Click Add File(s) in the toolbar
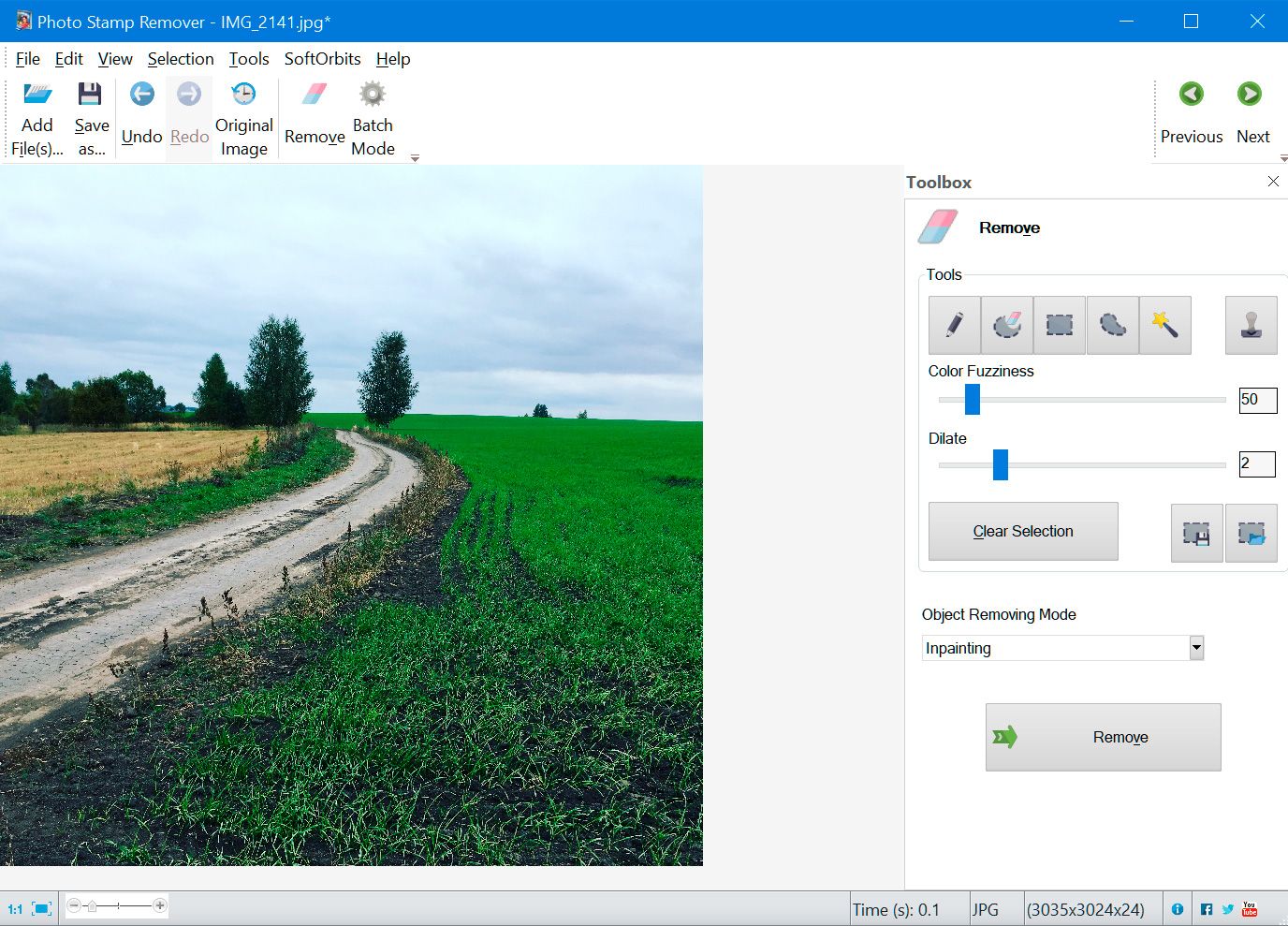The width and height of the screenshot is (1288, 926). point(37,119)
